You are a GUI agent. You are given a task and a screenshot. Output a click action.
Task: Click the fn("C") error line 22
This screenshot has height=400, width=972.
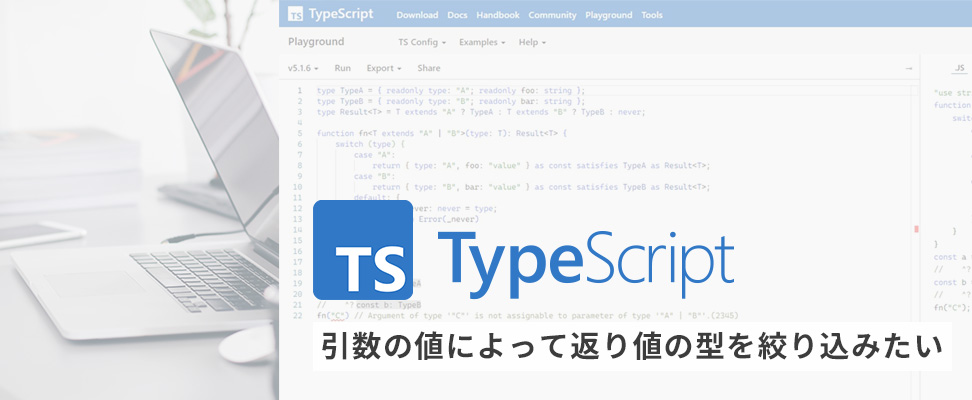click(528, 315)
